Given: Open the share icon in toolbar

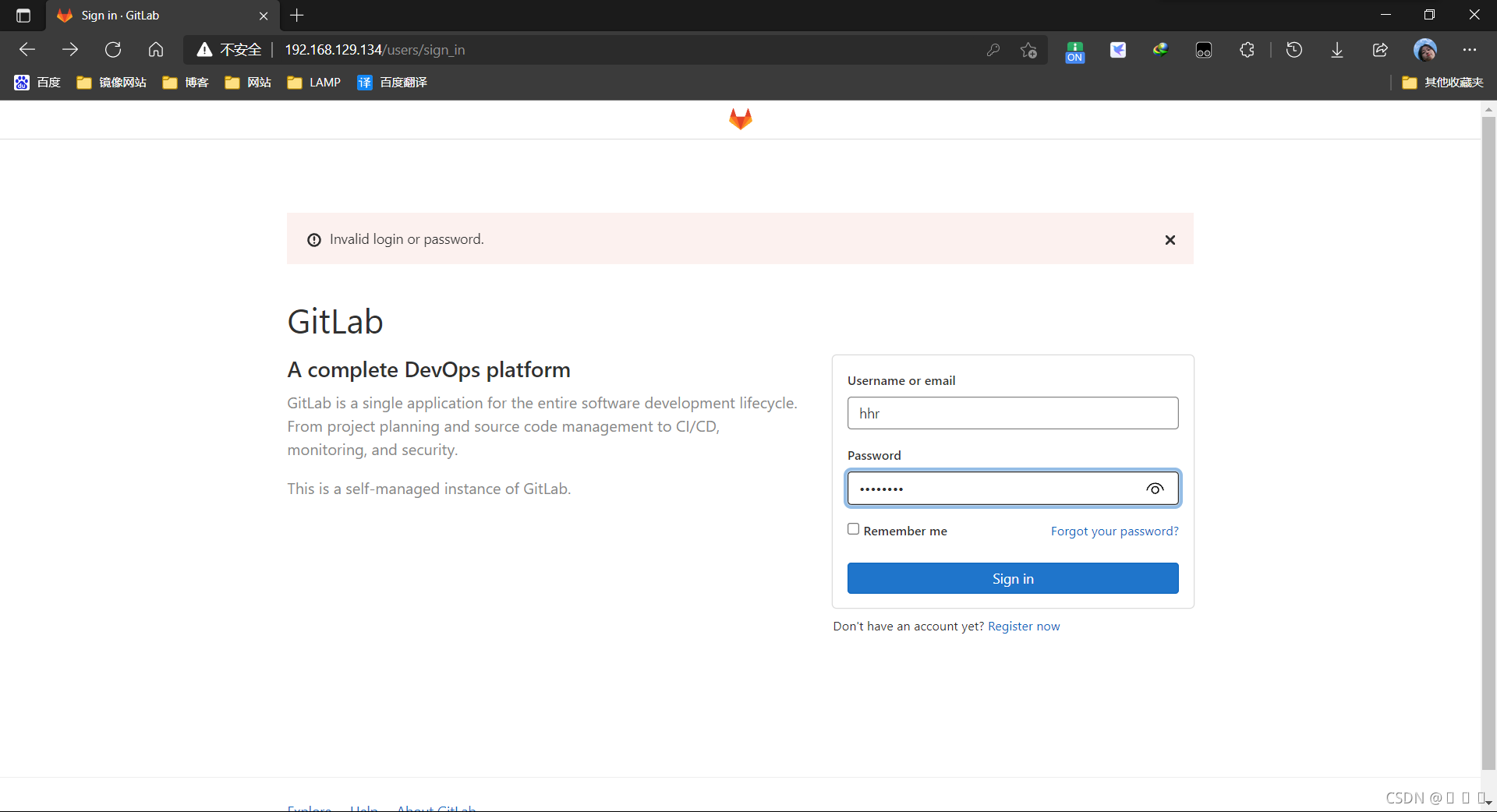Looking at the screenshot, I should pyautogui.click(x=1380, y=50).
